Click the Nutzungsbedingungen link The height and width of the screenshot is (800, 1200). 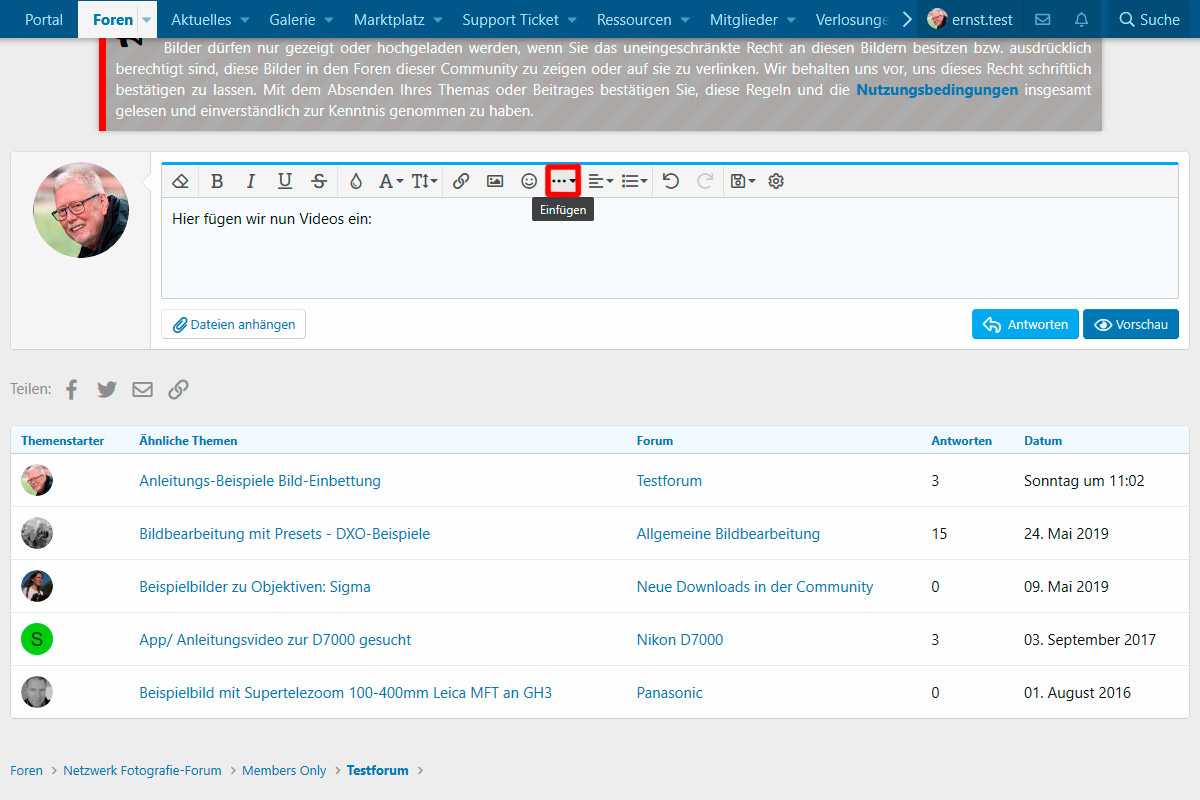(937, 90)
